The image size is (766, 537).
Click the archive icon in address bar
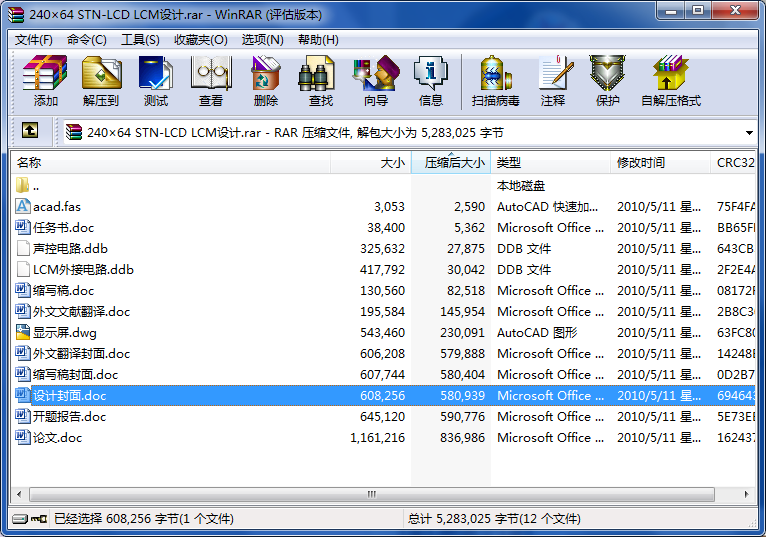click(74, 132)
